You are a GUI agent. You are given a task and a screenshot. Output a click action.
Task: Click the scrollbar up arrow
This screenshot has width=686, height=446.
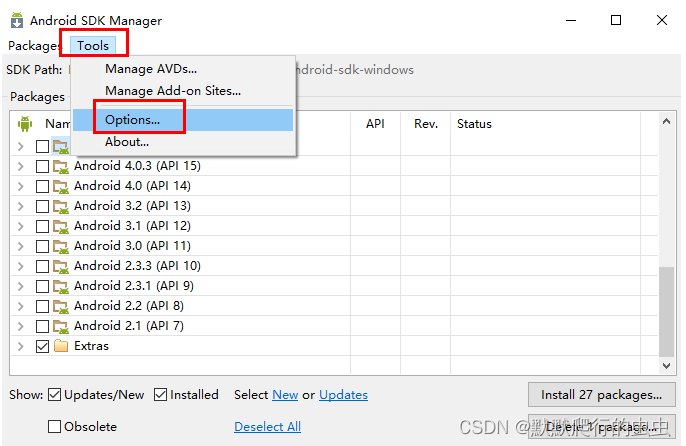[x=666, y=121]
